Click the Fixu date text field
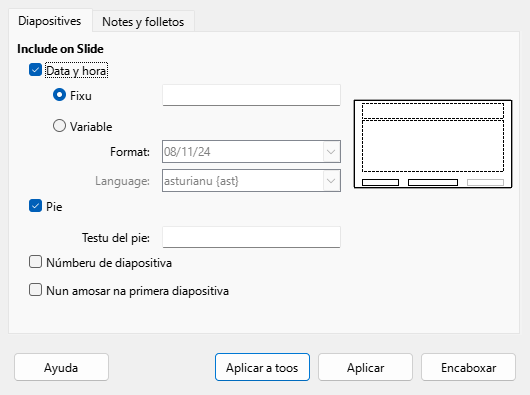 pyautogui.click(x=251, y=95)
